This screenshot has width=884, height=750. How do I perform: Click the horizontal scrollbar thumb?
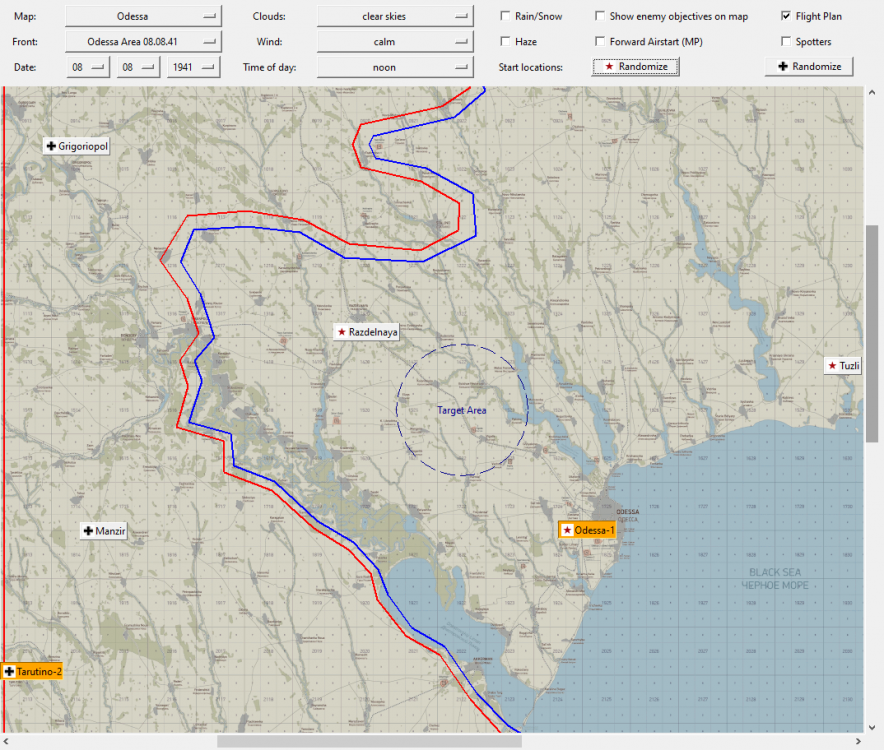369,741
